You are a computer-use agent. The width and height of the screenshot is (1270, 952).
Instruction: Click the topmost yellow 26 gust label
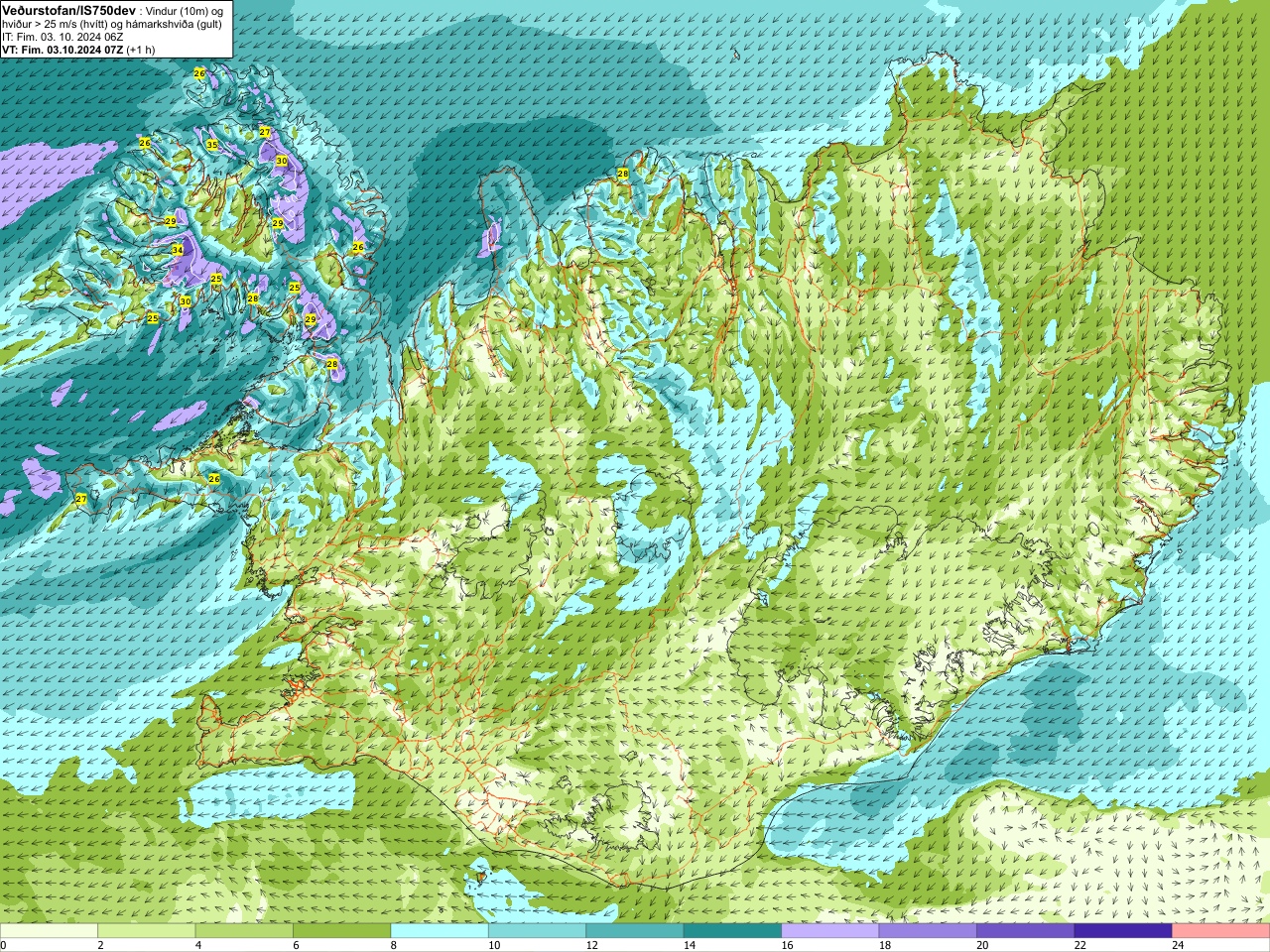tap(199, 74)
